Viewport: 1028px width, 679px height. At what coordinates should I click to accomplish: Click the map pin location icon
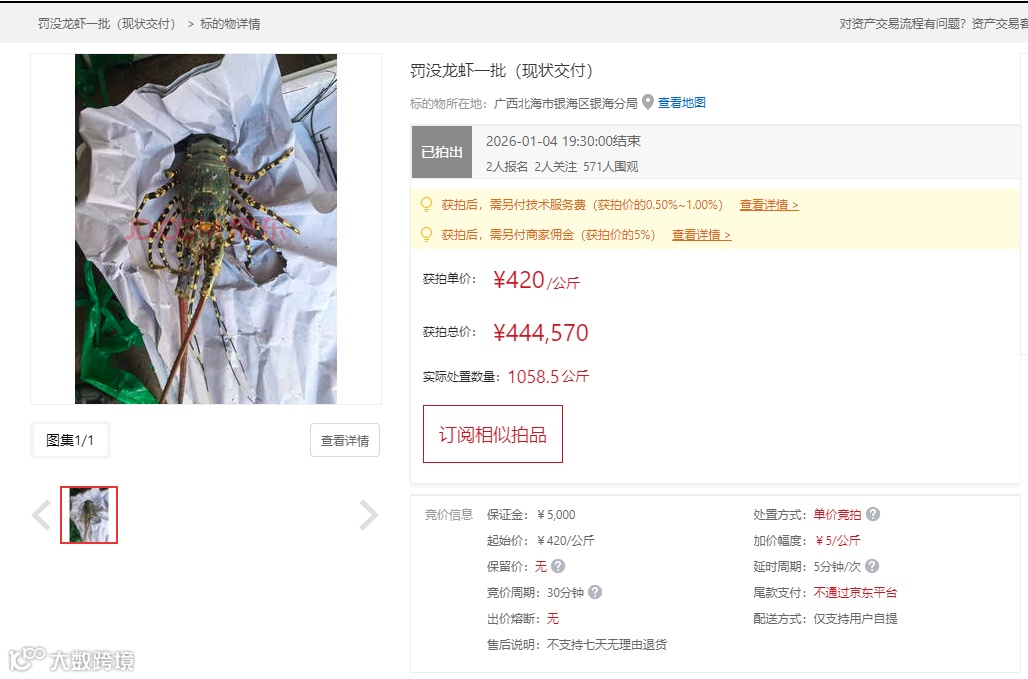648,102
